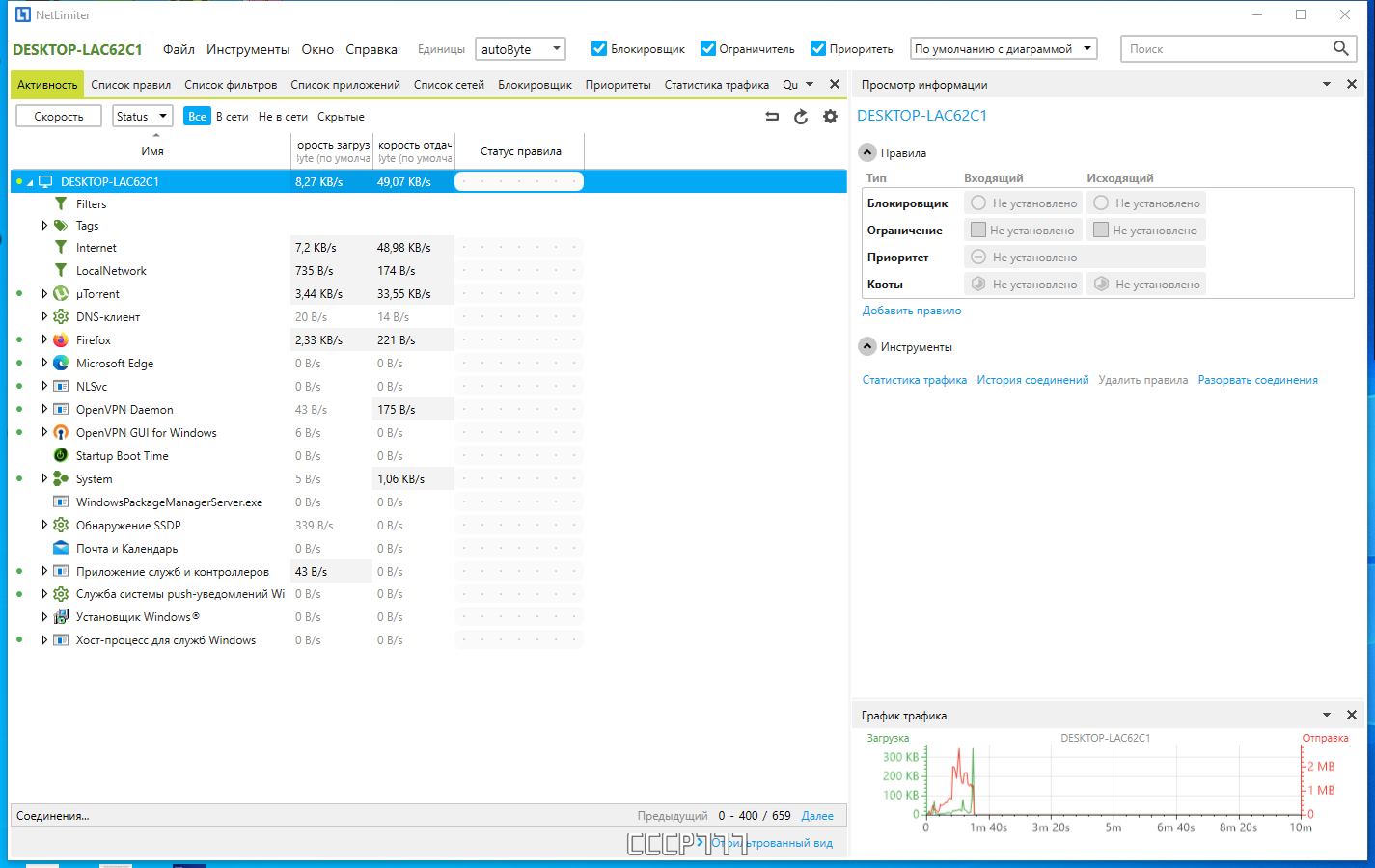Click the Firefox icon in the list
Viewport: 1375px width, 868px height.
click(x=61, y=340)
